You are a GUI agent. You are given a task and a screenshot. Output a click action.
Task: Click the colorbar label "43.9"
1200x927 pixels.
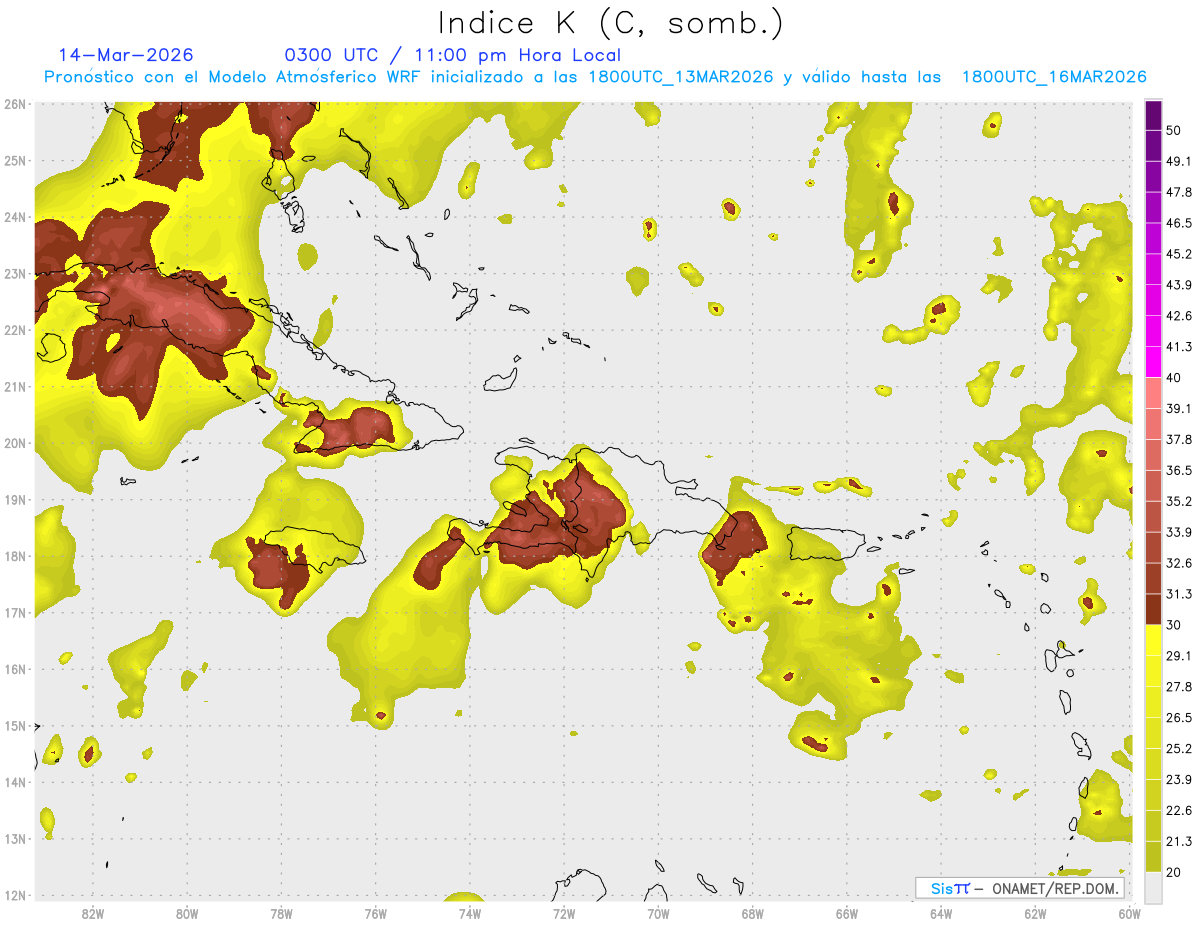(x=1178, y=285)
